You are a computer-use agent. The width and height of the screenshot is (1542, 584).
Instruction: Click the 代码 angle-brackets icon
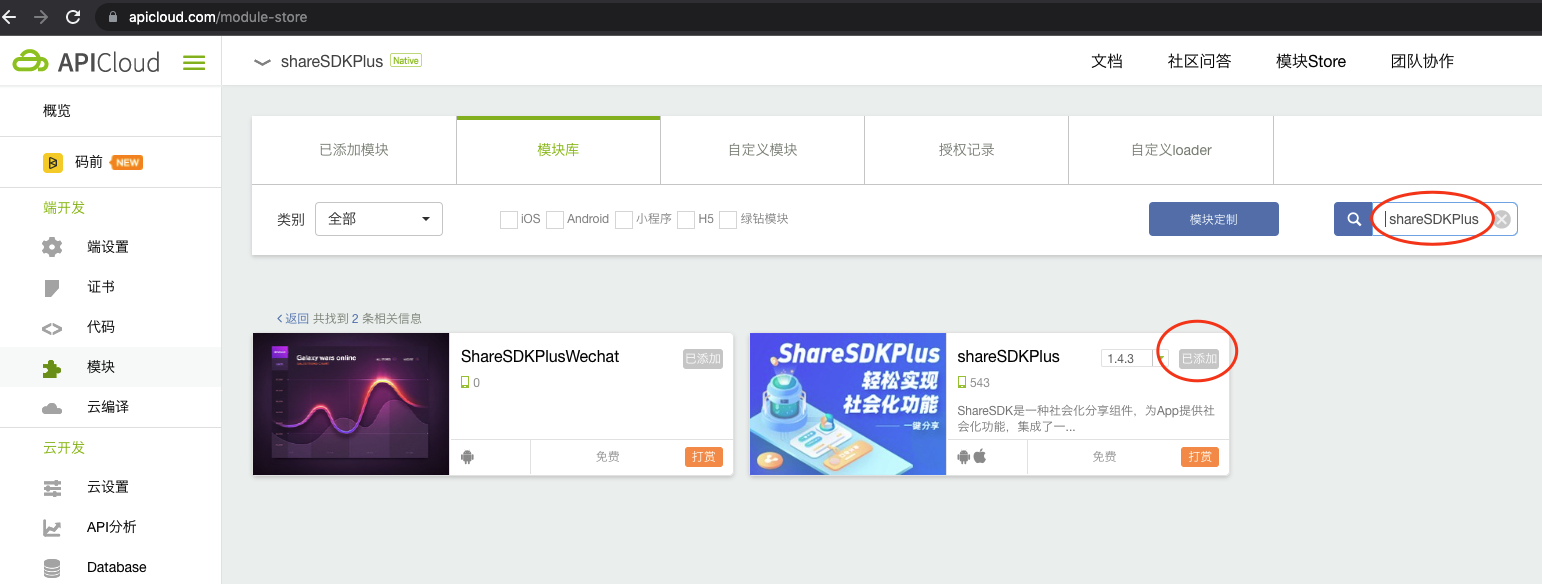pos(52,328)
